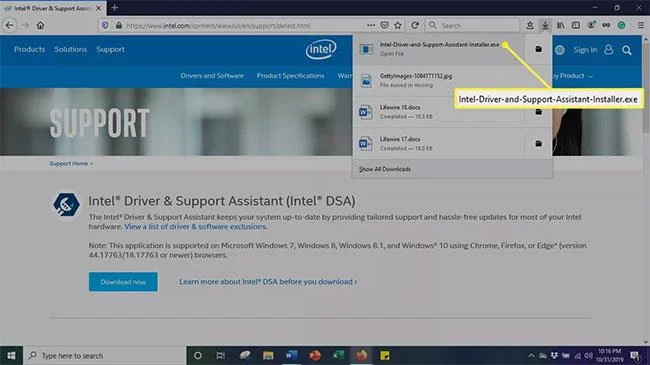Screen dimensions: 650x365
Task: Show hidden system tray icons
Action: pyautogui.click(x=531, y=356)
